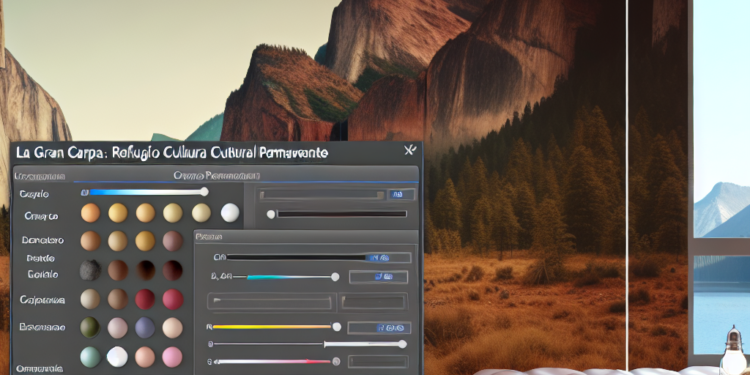Image resolution: width=750 pixels, height=375 pixels.
Task: Click the teal slider handle
Action: (x=335, y=276)
